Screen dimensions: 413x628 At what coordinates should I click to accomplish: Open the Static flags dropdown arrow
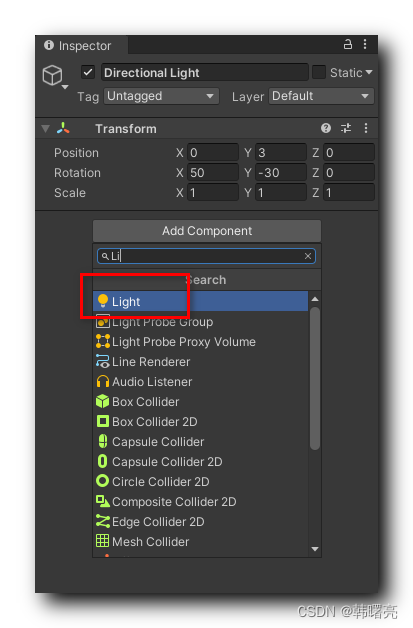369,72
